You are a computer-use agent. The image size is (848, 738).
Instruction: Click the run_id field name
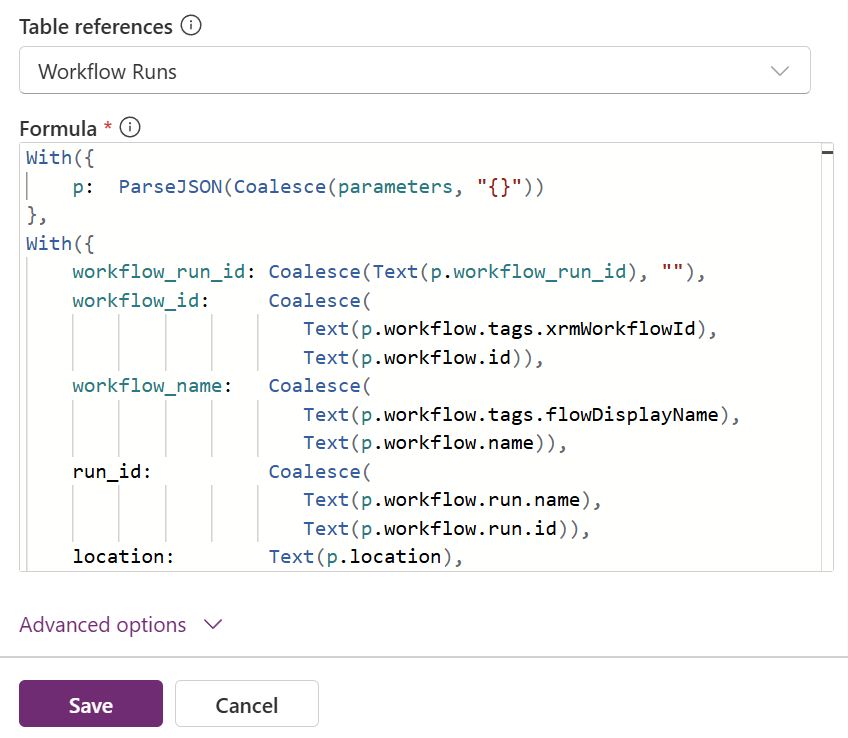106,472
